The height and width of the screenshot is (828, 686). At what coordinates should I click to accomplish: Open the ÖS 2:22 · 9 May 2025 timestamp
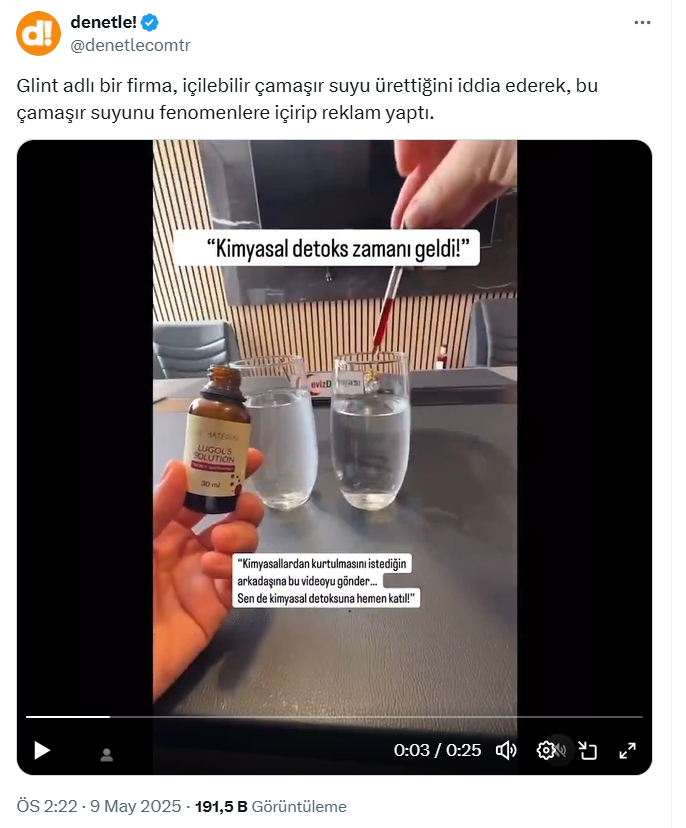pyautogui.click(x=99, y=806)
